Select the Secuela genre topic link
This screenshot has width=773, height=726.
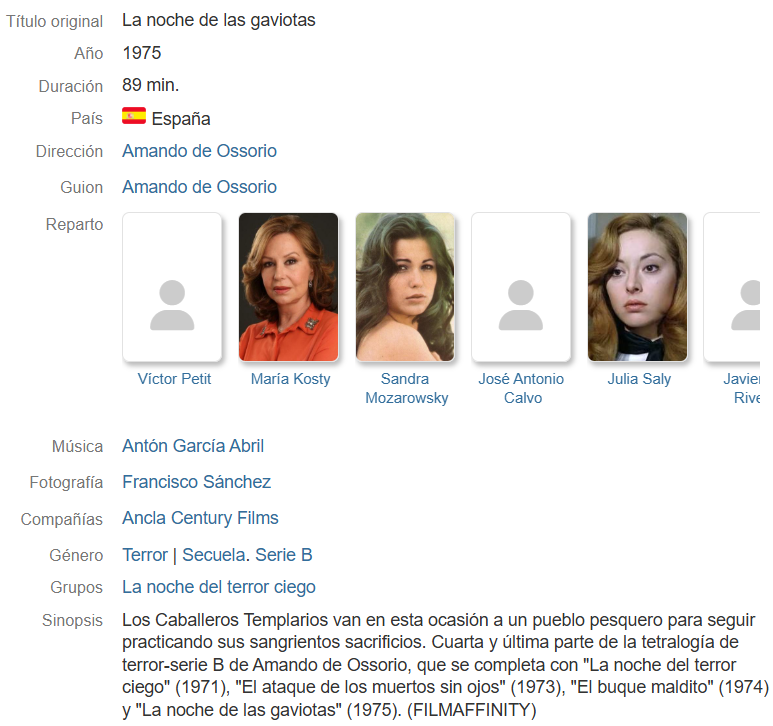coord(214,555)
